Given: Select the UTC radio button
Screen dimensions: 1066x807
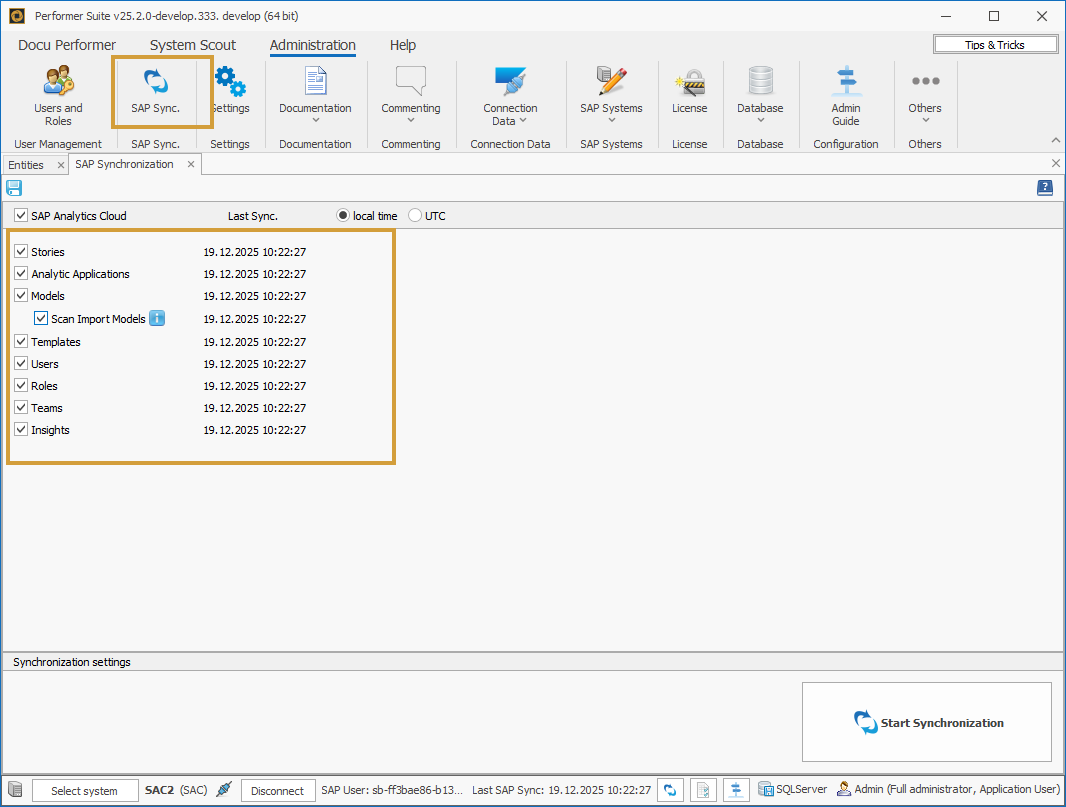Looking at the screenshot, I should tap(415, 216).
